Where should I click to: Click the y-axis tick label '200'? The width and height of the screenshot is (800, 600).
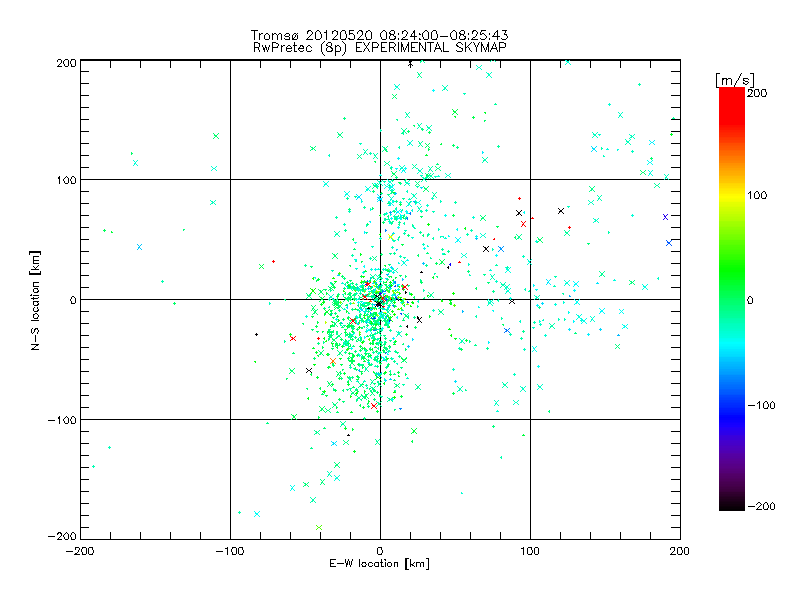66,63
